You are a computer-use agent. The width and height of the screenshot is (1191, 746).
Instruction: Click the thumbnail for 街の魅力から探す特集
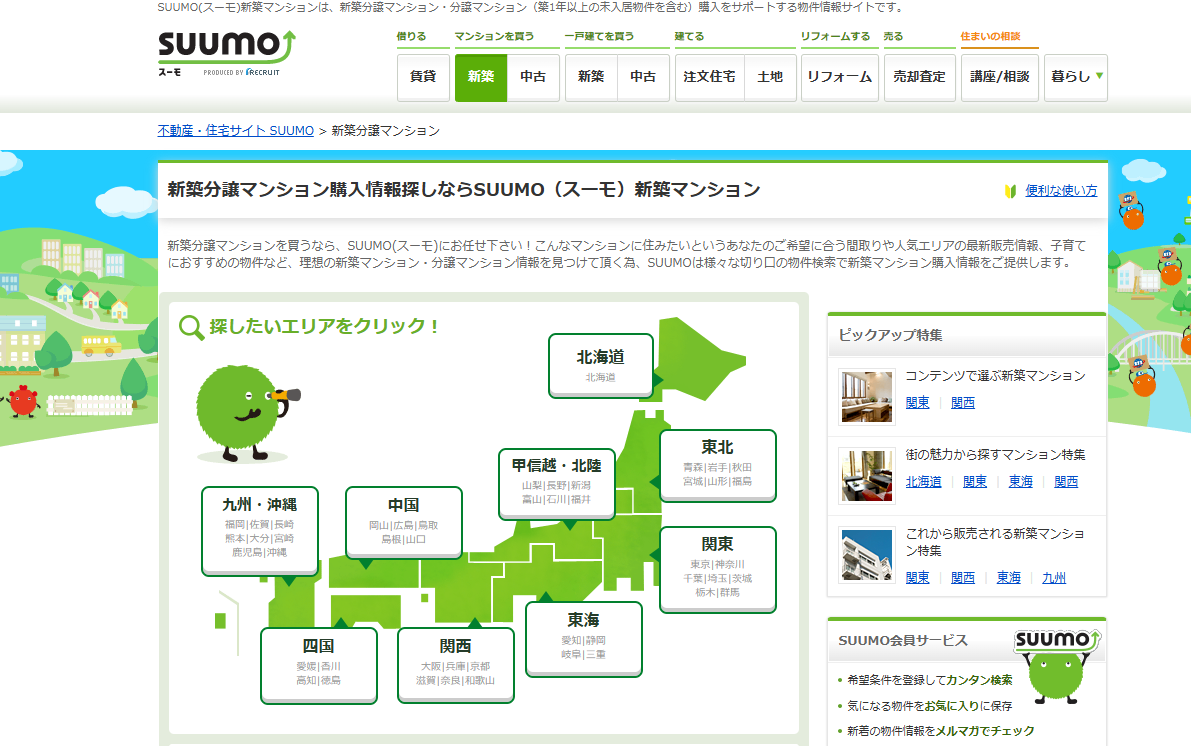point(867,476)
